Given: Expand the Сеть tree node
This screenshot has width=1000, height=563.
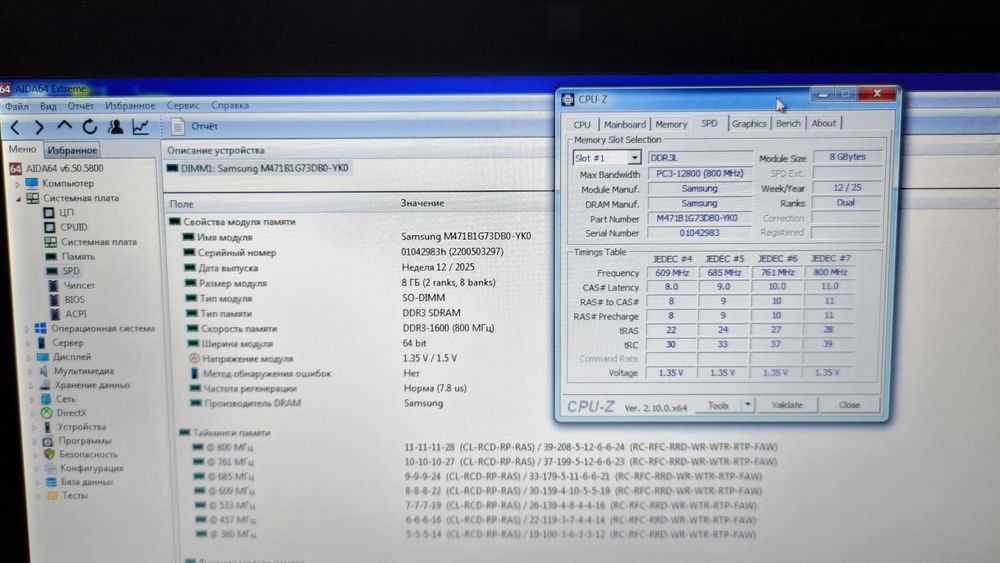Looking at the screenshot, I should coord(33,399).
